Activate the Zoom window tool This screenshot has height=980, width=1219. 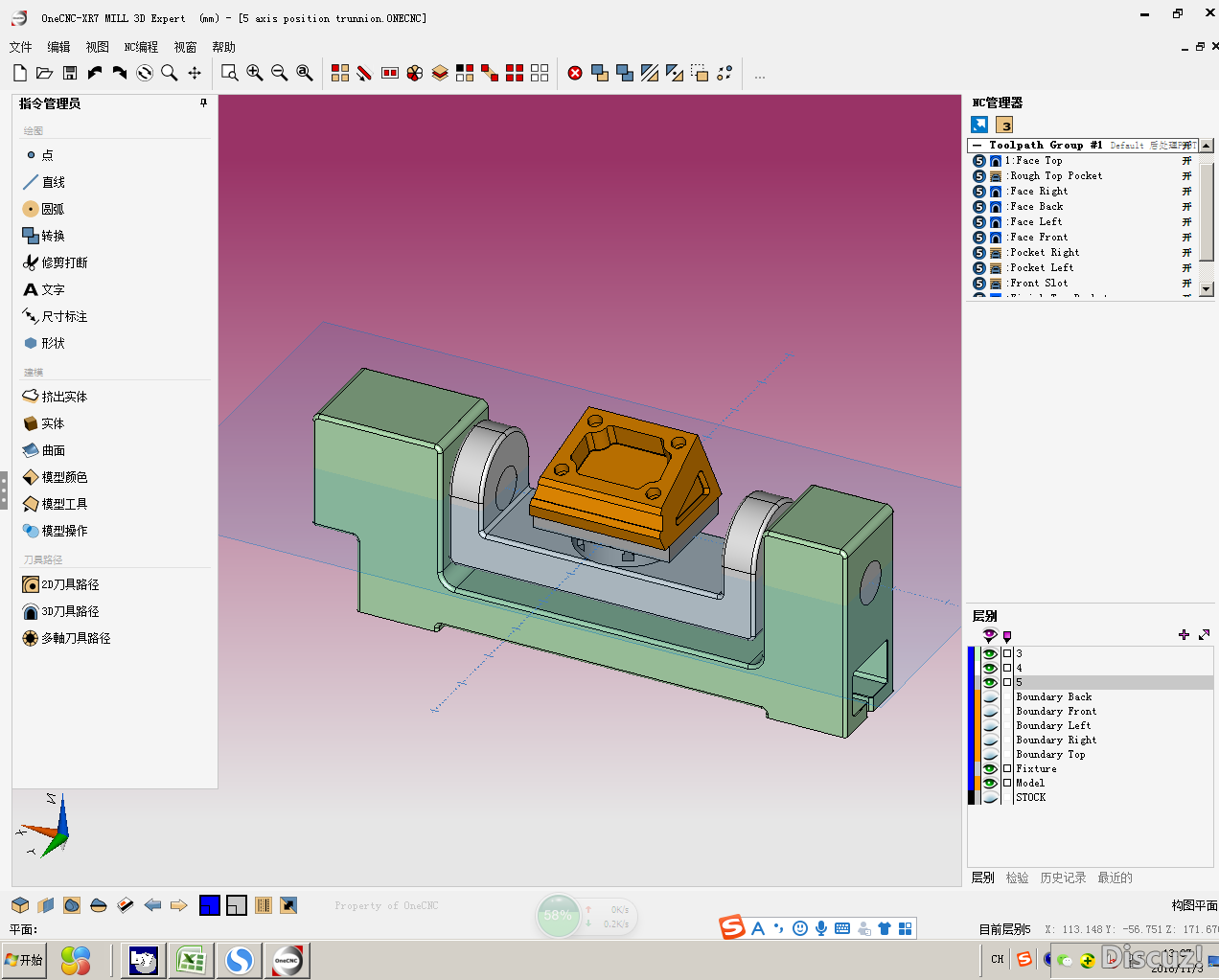coord(229,73)
